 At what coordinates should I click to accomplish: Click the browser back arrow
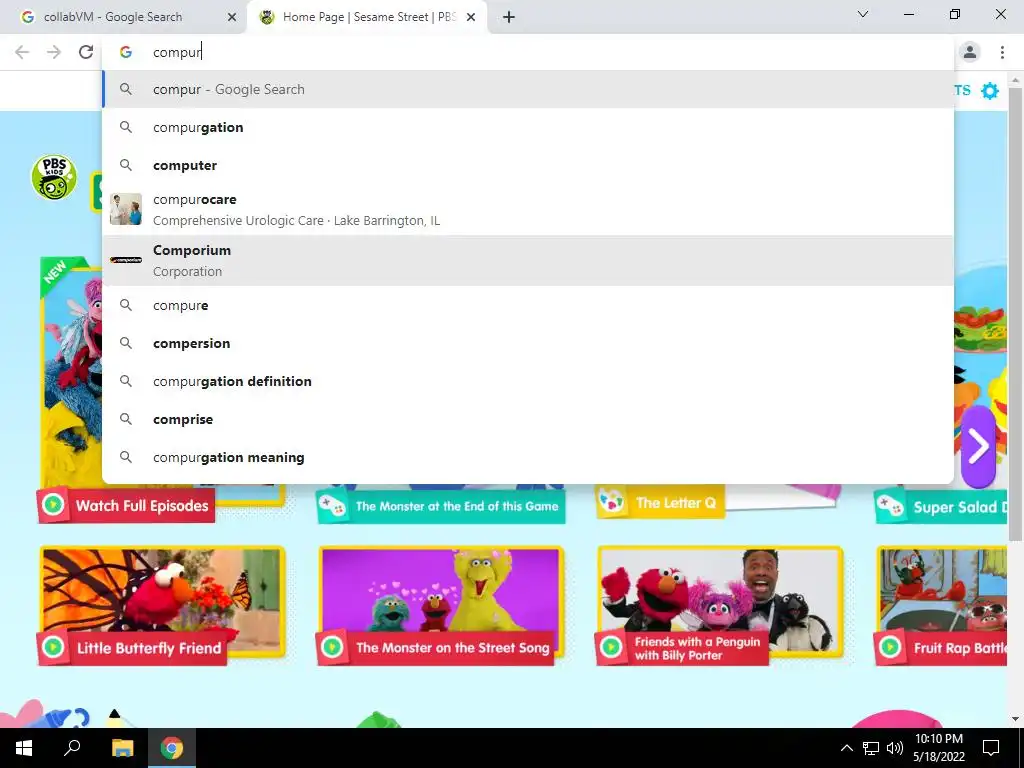tap(22, 52)
